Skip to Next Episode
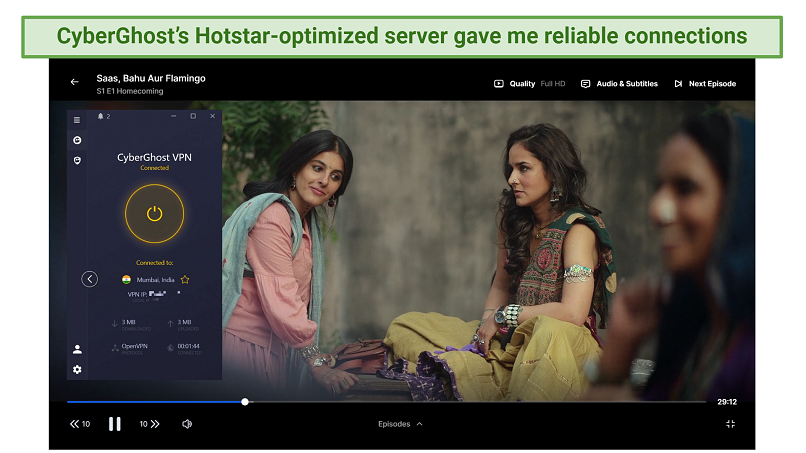806x453 pixels. pos(705,84)
